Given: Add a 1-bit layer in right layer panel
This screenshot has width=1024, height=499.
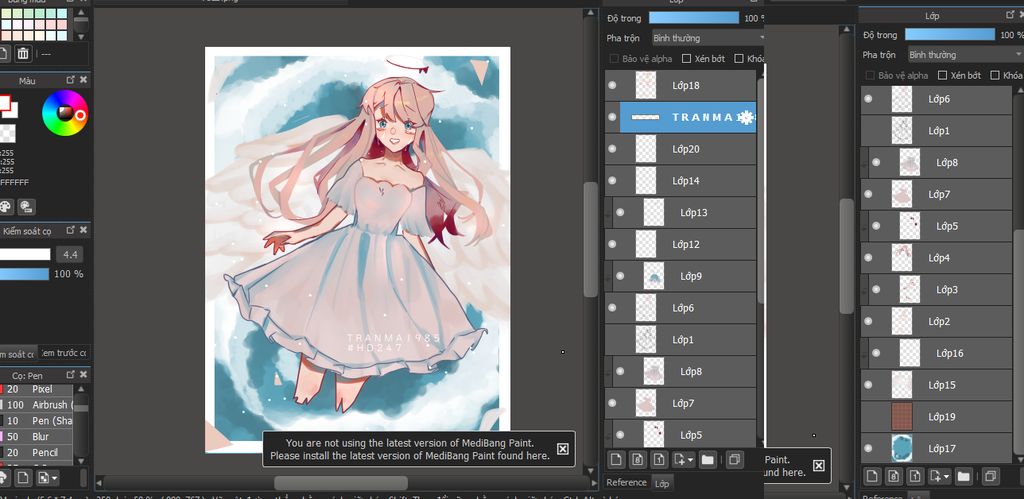Looking at the screenshot, I should point(915,476).
